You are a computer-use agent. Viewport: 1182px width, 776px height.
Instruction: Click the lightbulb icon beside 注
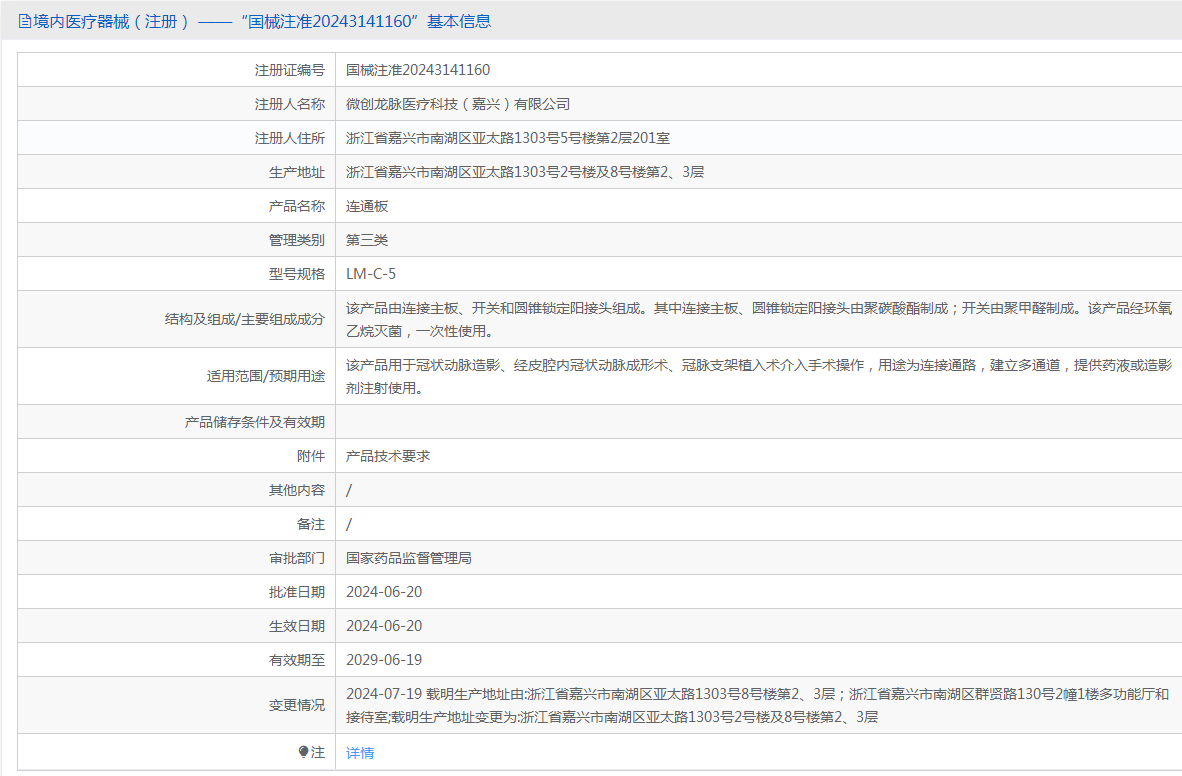pos(304,752)
